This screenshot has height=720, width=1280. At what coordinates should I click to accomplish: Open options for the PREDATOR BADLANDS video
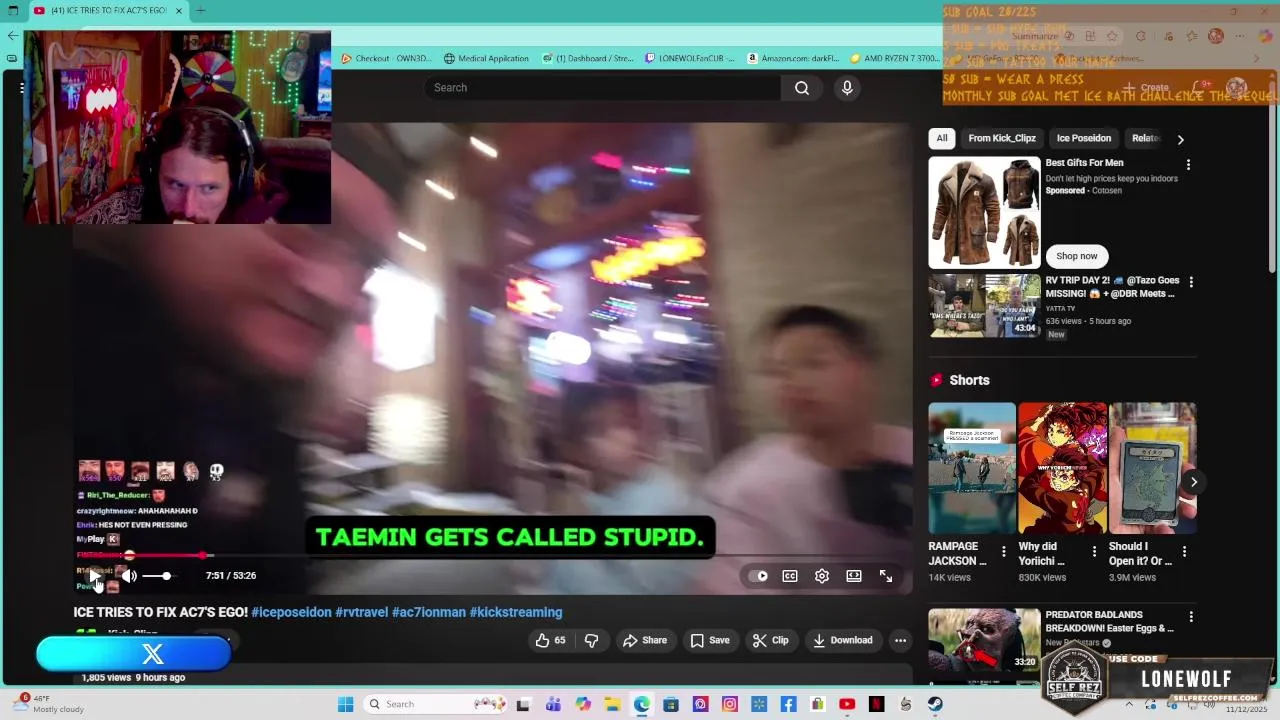click(1190, 618)
